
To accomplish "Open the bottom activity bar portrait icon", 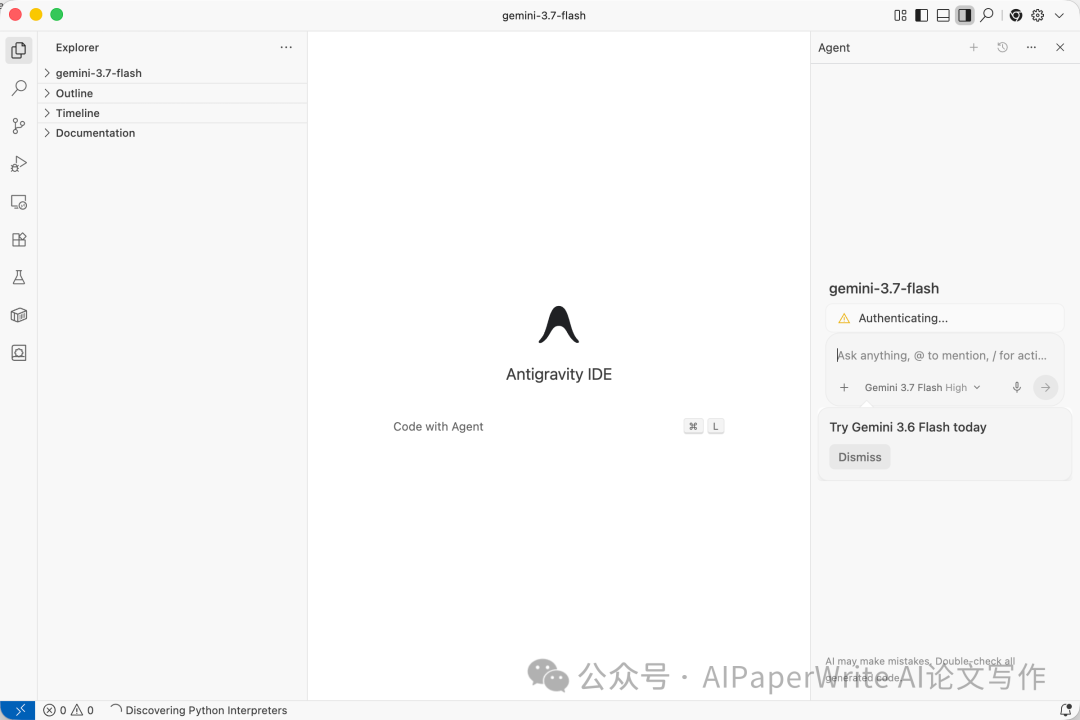I will 19,353.
